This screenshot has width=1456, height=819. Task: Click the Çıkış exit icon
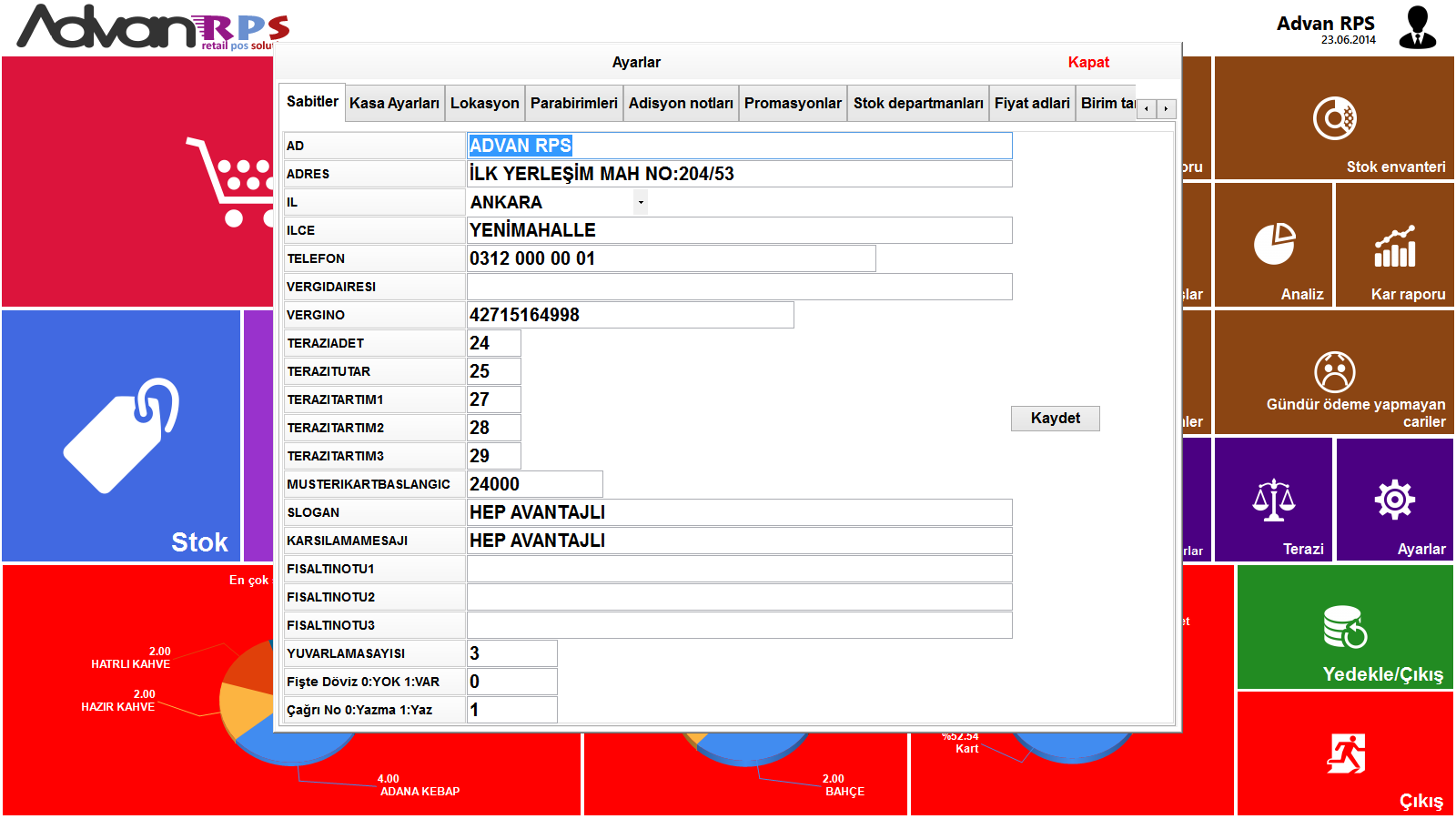(x=1346, y=753)
